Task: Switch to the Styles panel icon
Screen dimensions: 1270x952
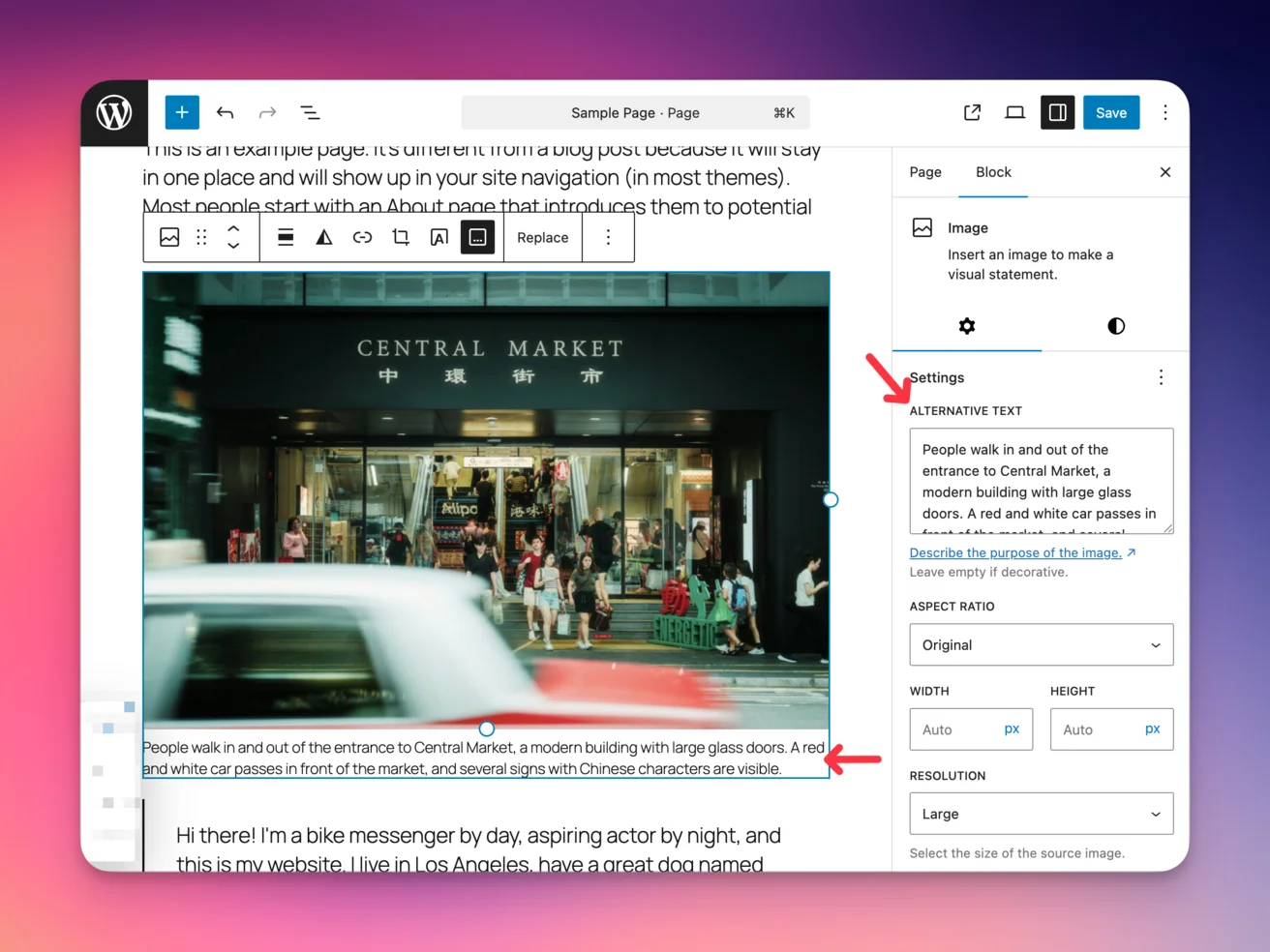Action: click(1115, 326)
